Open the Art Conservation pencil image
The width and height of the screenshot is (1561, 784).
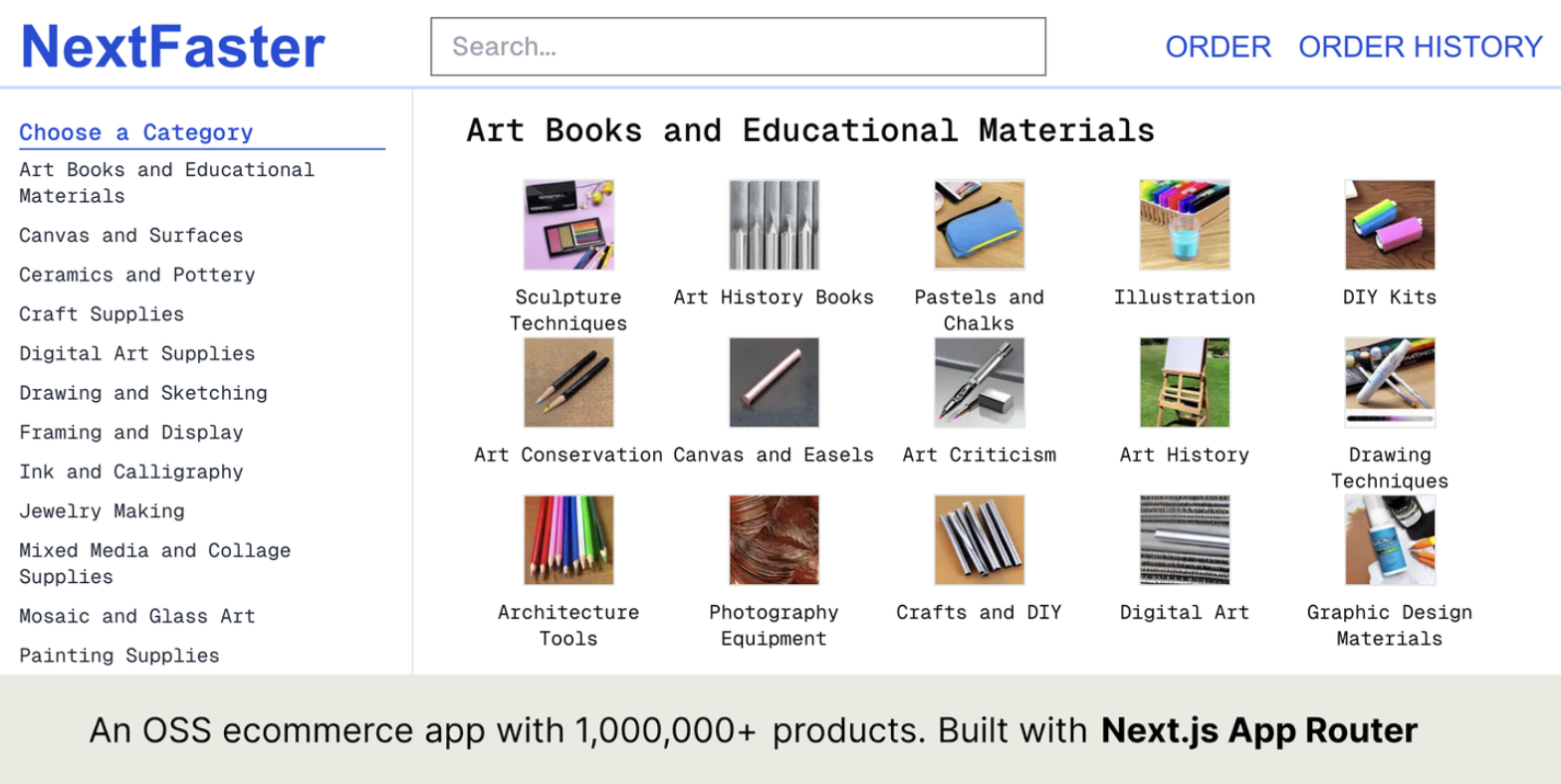click(568, 382)
